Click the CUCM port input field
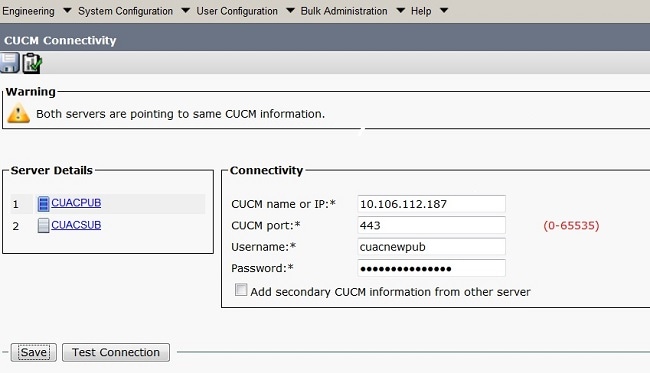650x373 pixels. pos(431,225)
